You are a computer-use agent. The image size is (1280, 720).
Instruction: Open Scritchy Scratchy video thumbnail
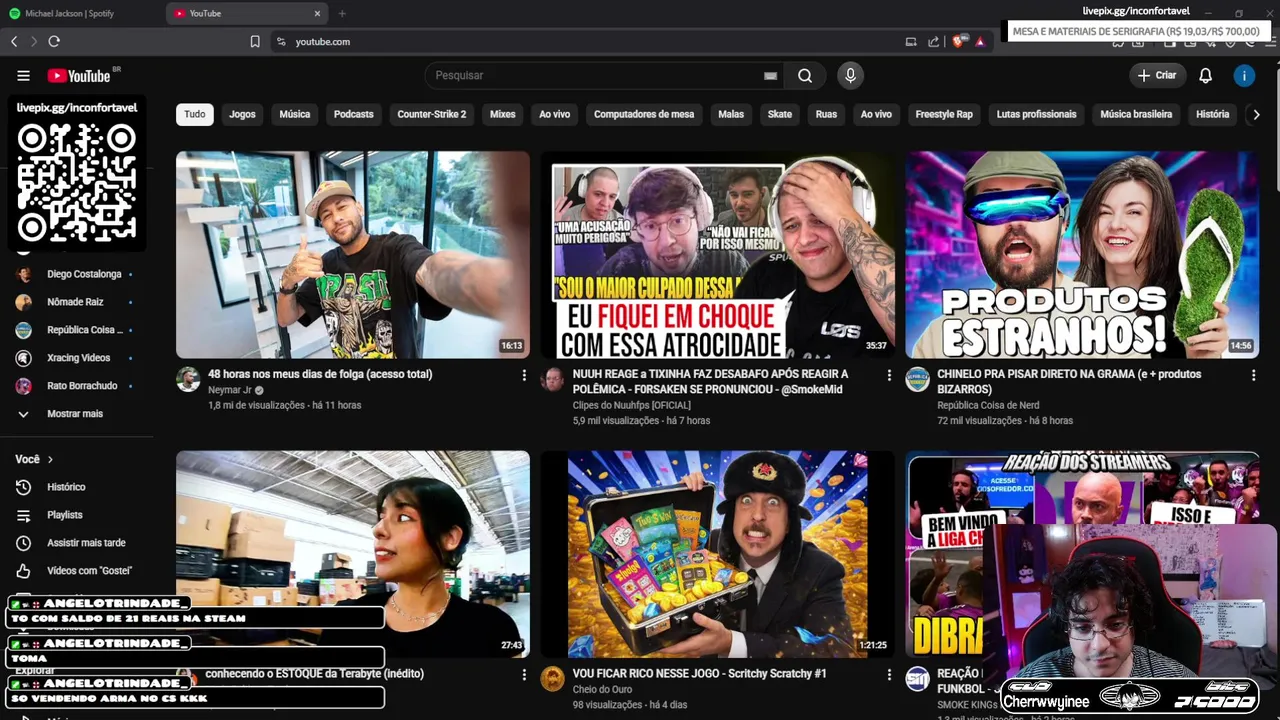pyautogui.click(x=718, y=554)
